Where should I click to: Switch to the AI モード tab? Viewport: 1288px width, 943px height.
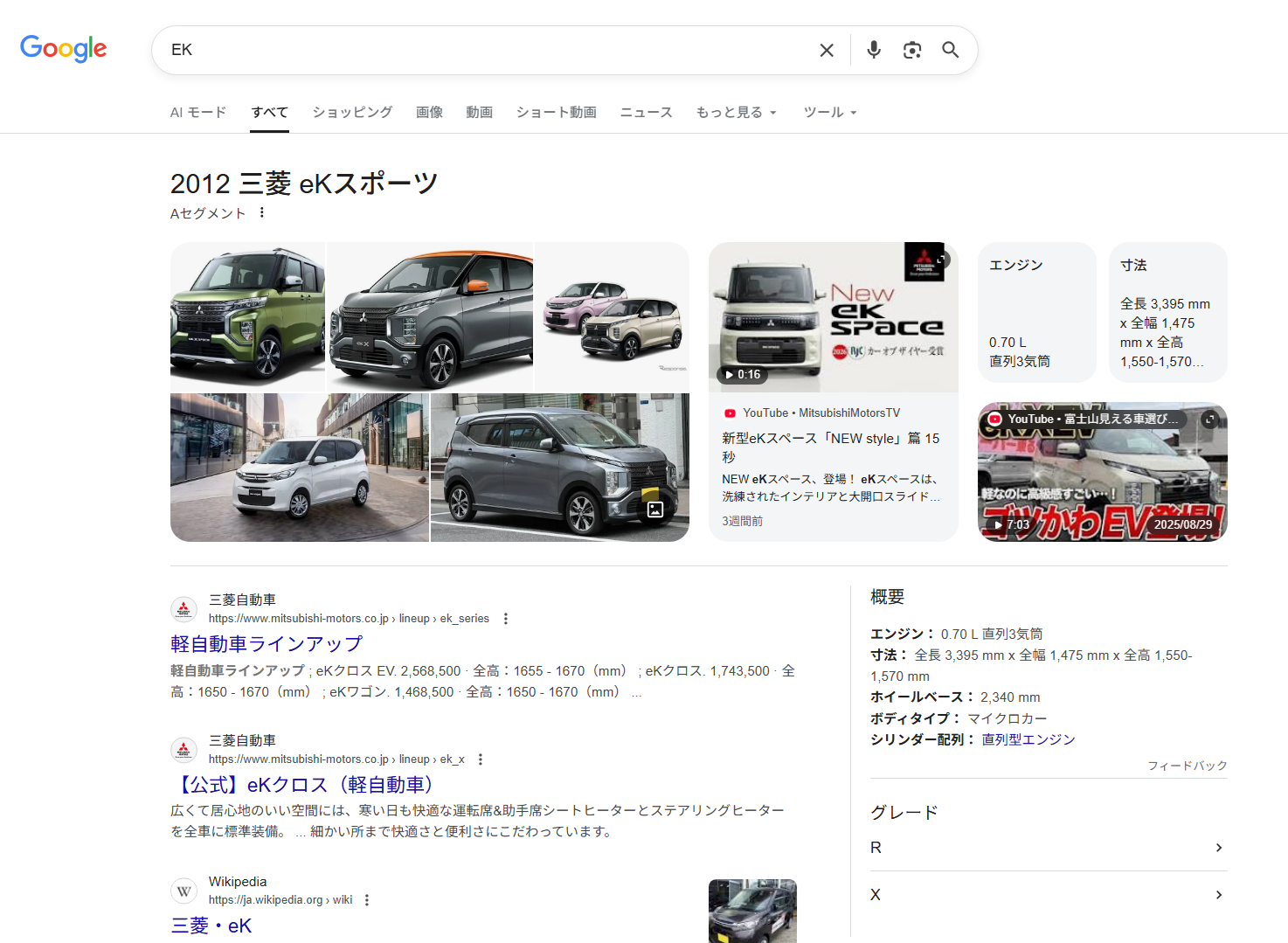pyautogui.click(x=198, y=112)
